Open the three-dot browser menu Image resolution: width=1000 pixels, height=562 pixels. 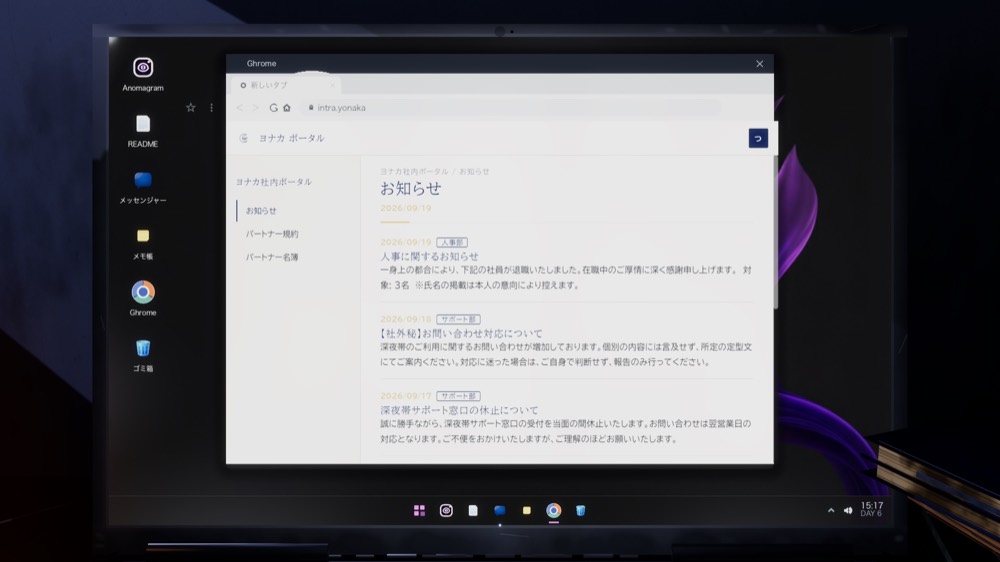[211, 108]
